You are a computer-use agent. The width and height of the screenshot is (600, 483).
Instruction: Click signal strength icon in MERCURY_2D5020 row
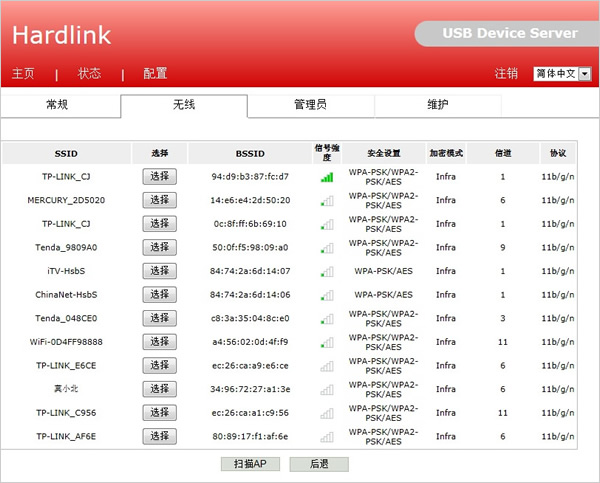(327, 201)
